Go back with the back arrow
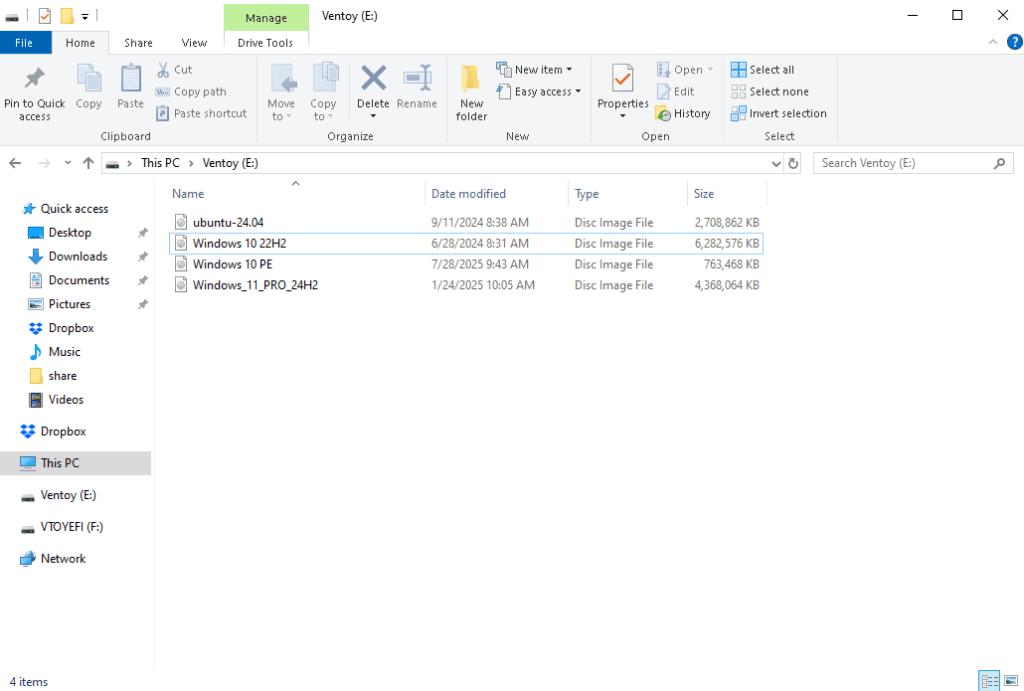Viewport: 1024px width, 691px height. click(x=16, y=163)
